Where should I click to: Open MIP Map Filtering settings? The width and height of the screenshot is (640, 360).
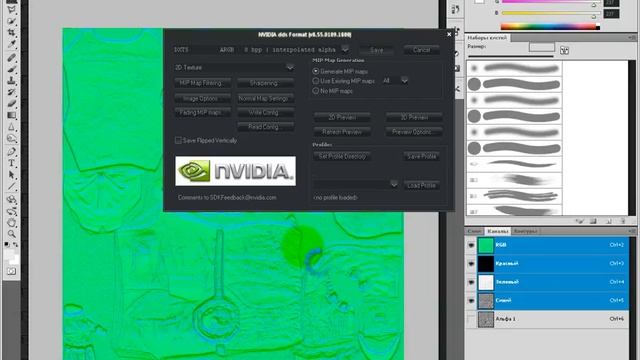202,83
